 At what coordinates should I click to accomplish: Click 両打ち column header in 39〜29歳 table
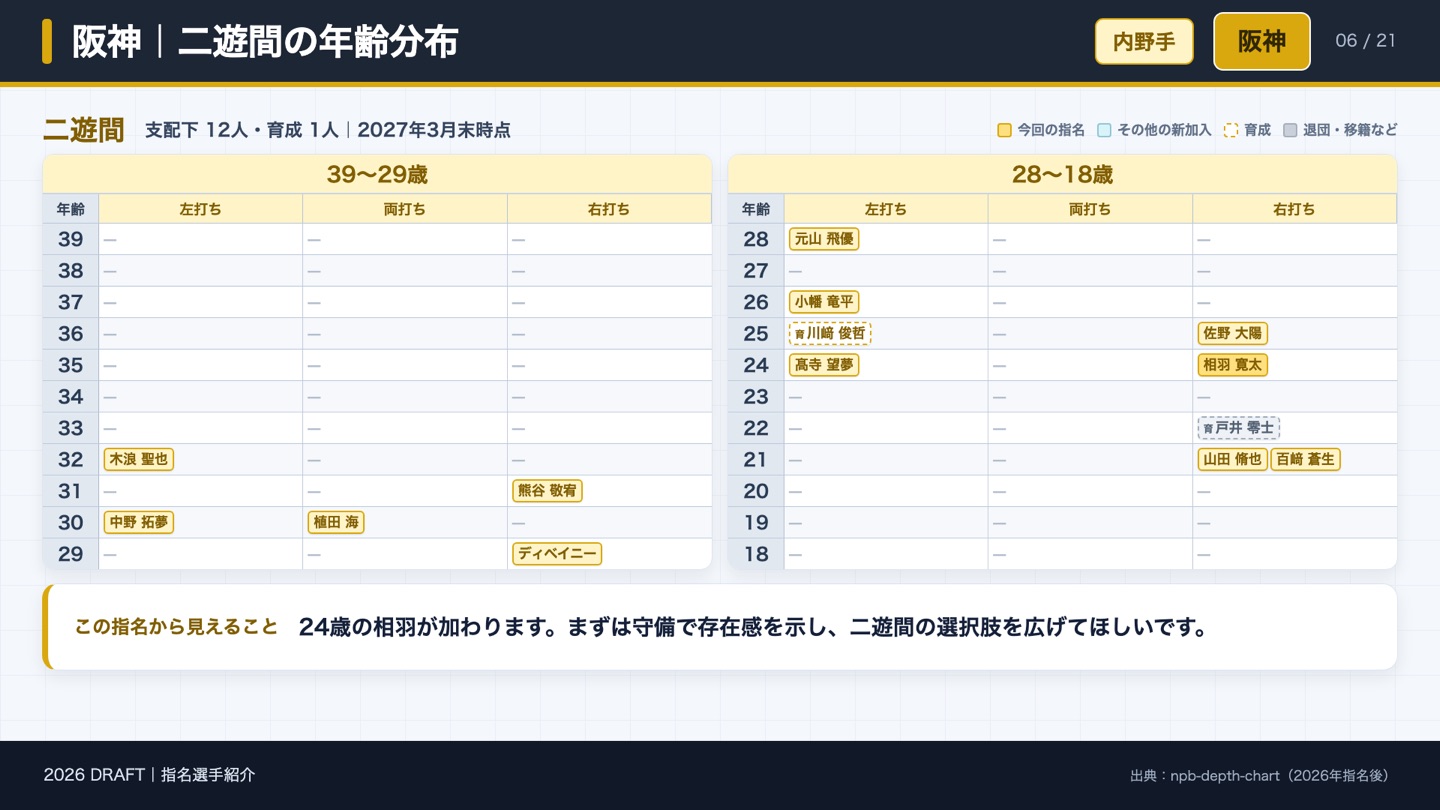pyautogui.click(x=405, y=209)
